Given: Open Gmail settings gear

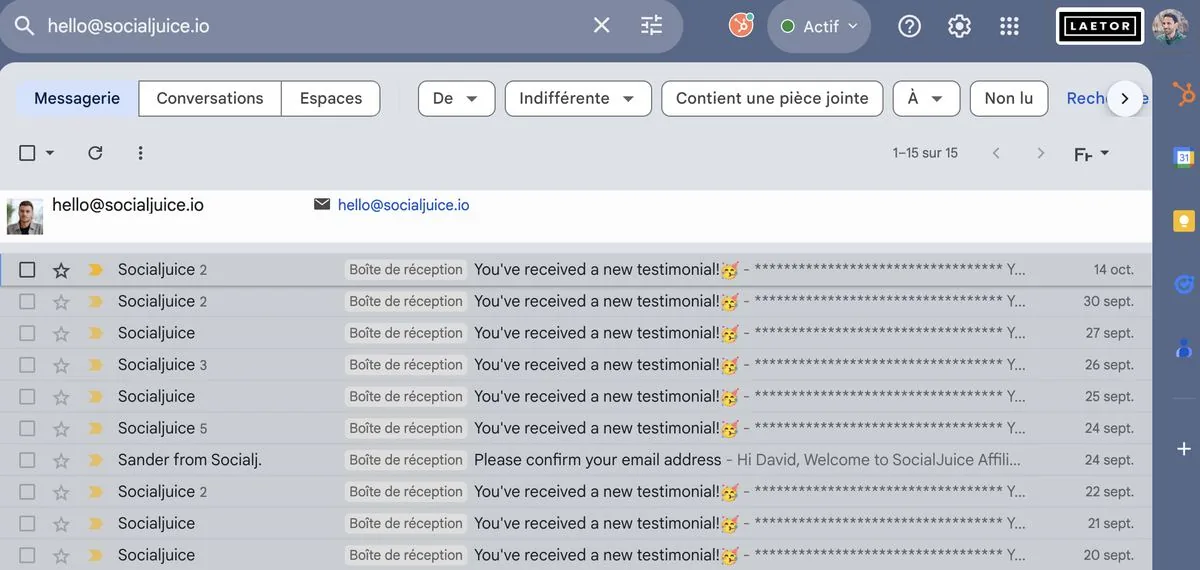Looking at the screenshot, I should click(x=959, y=26).
